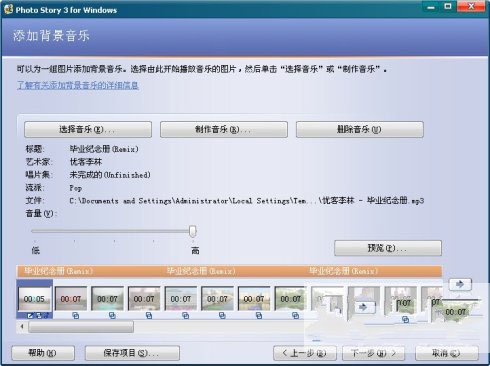Click the filmstrip scrollbar left arrow
Viewport: 490px width, 366px height.
point(22,327)
